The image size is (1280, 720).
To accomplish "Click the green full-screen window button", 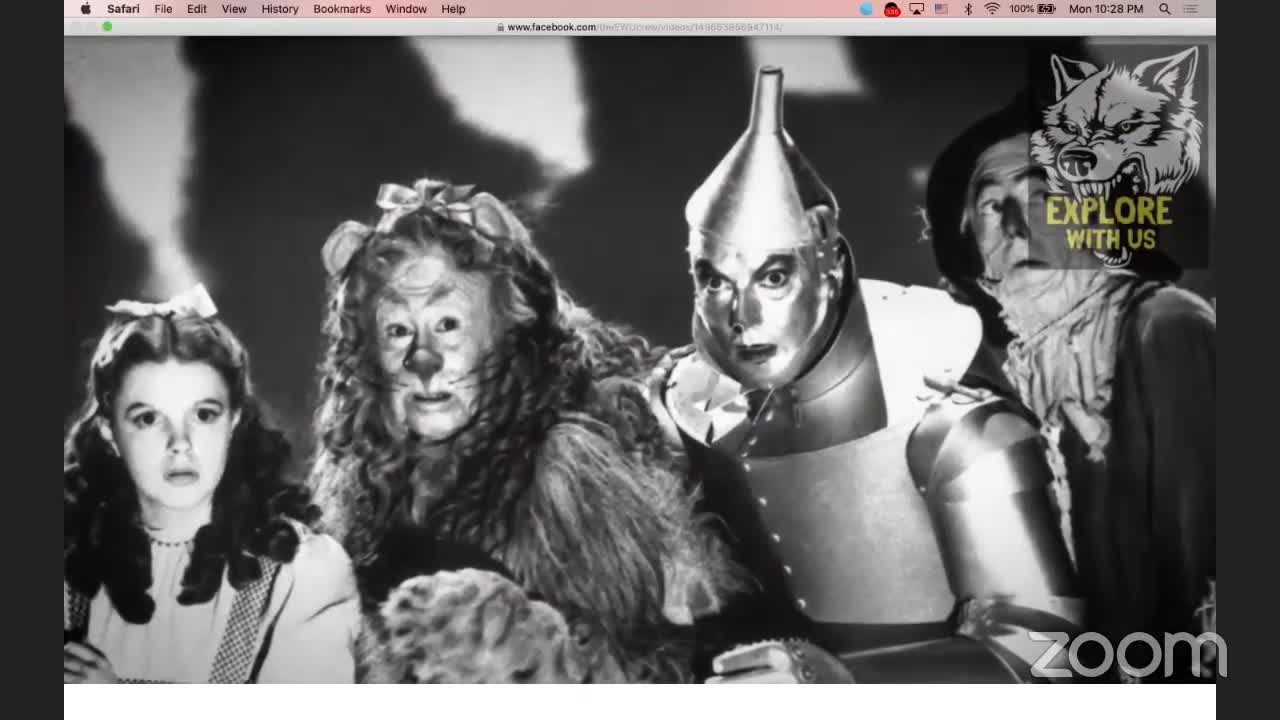I will (x=107, y=27).
